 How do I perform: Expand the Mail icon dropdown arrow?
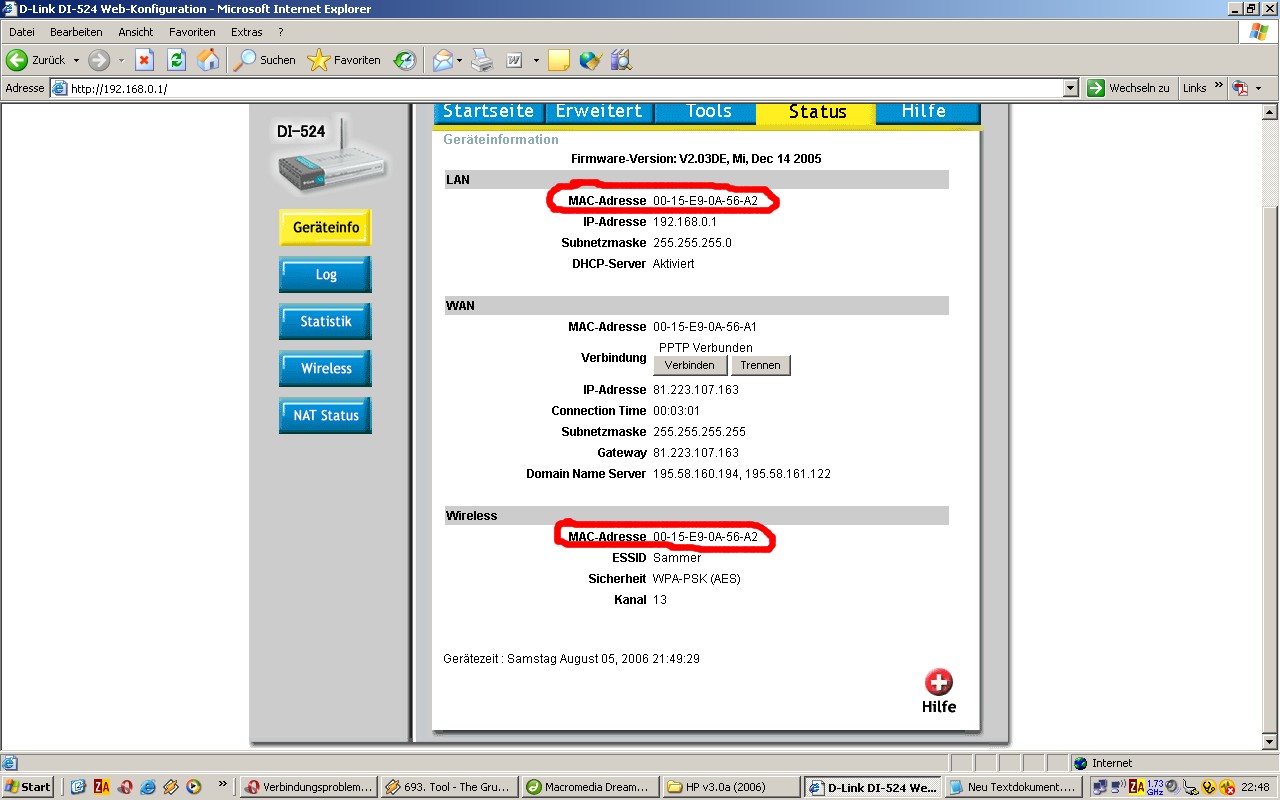point(461,61)
